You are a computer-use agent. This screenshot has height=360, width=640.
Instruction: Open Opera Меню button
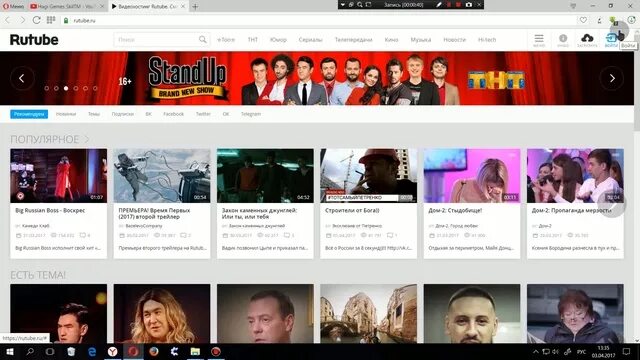click(13, 7)
